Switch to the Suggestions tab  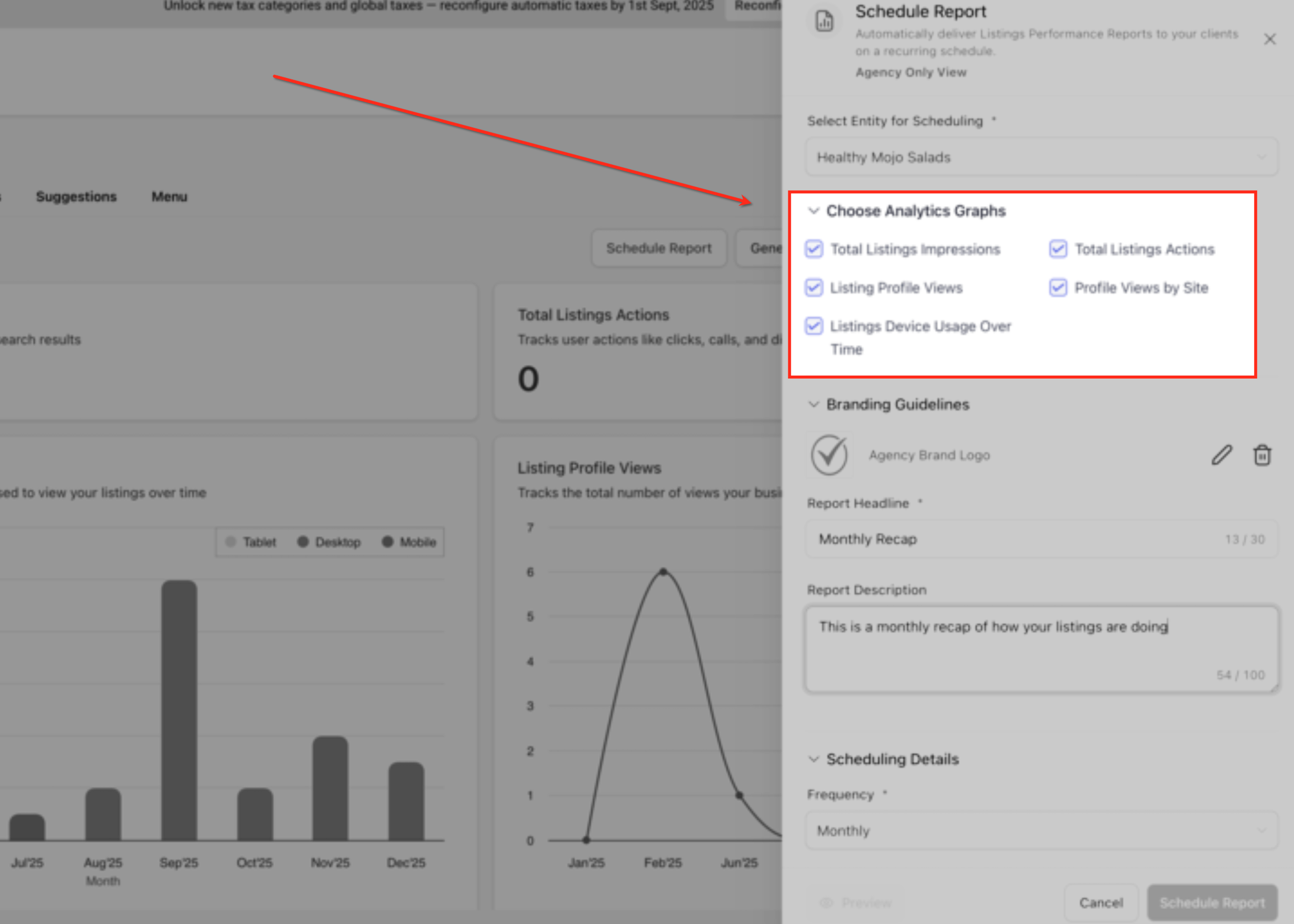click(x=76, y=197)
